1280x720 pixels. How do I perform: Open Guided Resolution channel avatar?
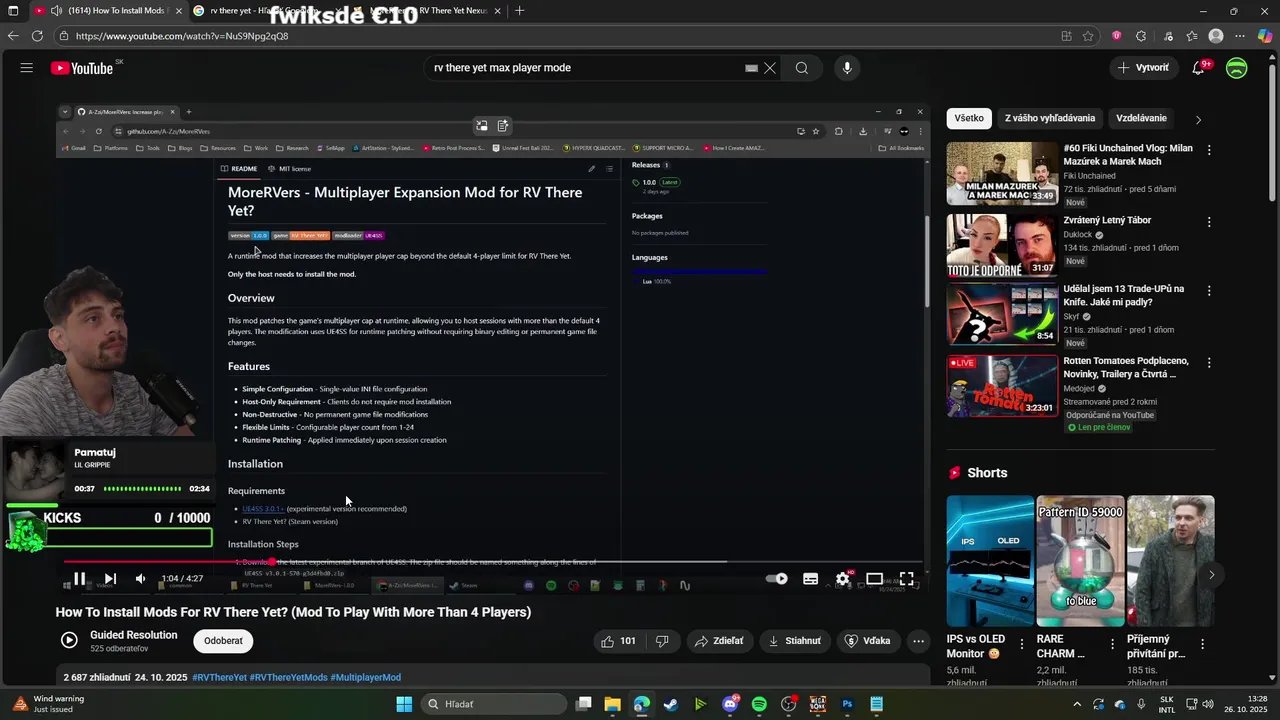pos(69,640)
